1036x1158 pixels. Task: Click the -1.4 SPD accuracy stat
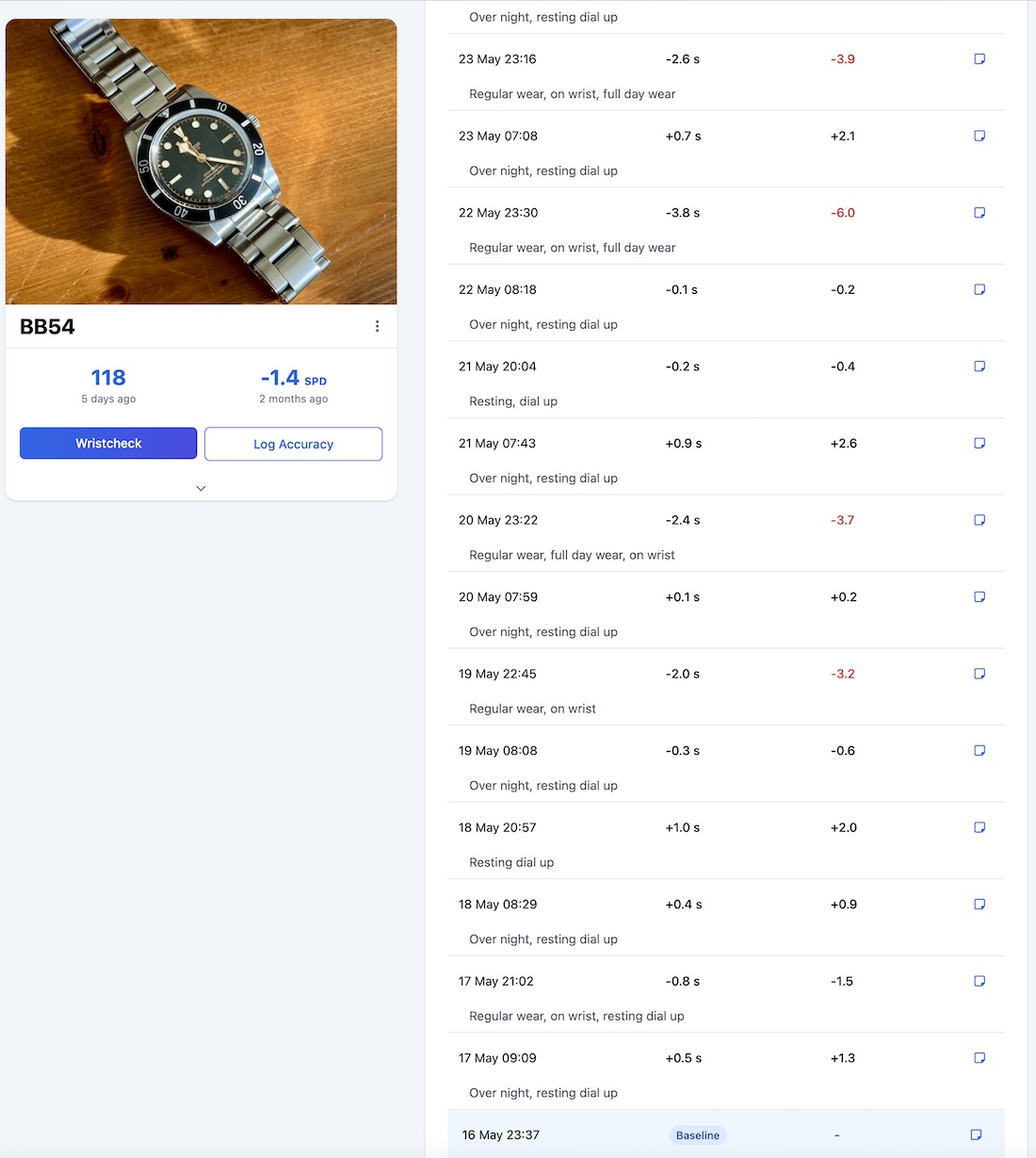point(293,379)
